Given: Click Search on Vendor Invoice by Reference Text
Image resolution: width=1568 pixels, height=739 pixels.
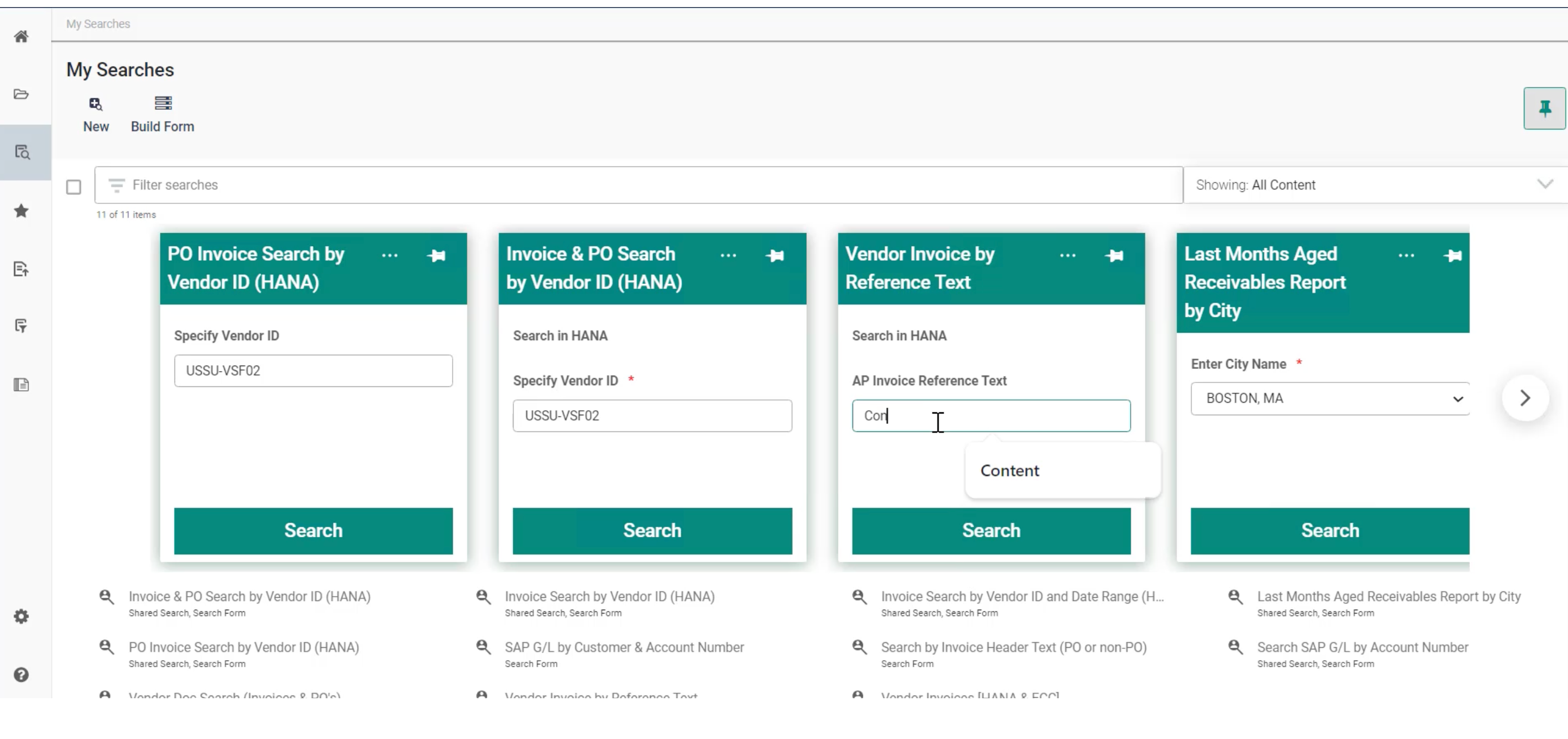Looking at the screenshot, I should pos(990,530).
